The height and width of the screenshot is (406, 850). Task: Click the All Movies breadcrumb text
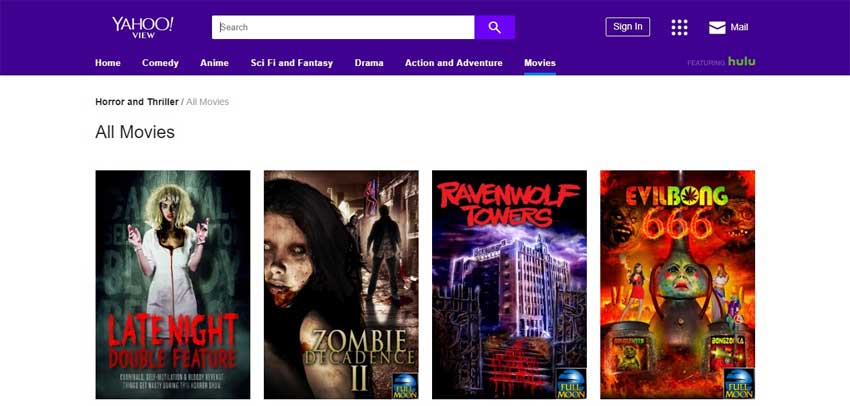tap(208, 101)
